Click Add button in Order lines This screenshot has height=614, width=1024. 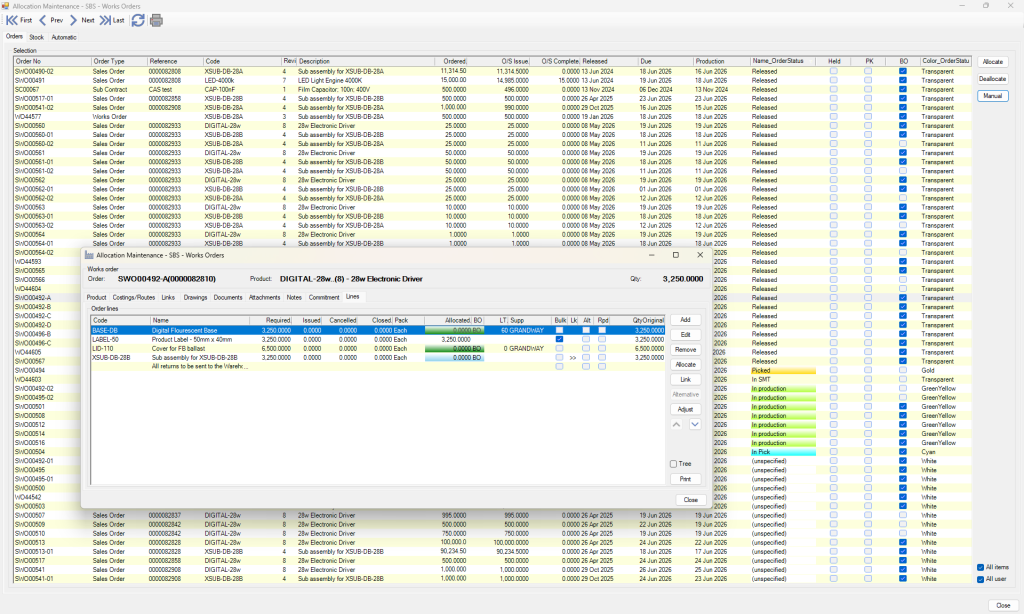(685, 320)
